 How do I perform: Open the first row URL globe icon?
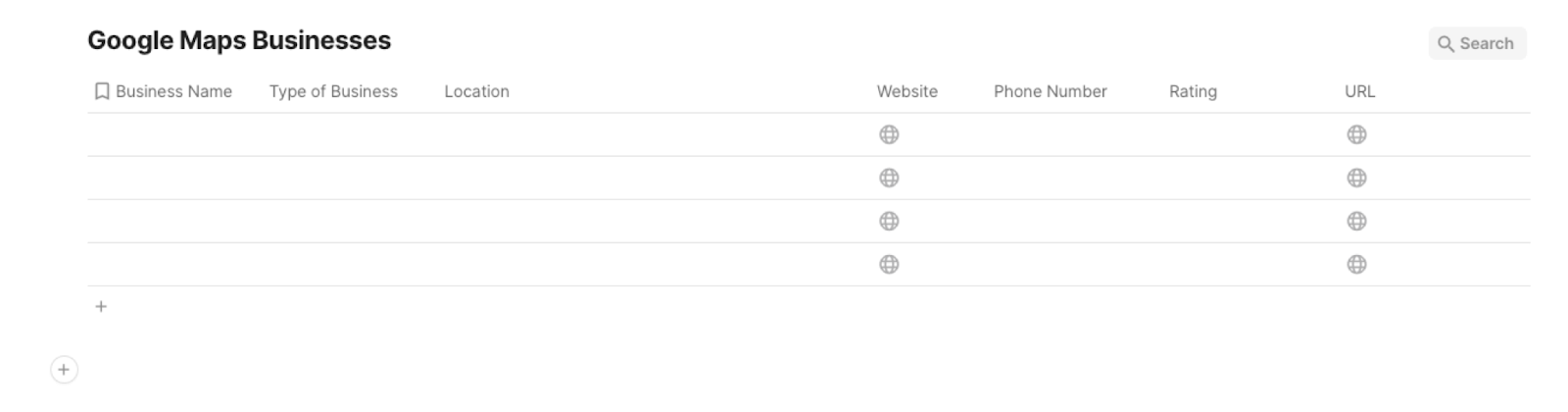pyautogui.click(x=1356, y=134)
